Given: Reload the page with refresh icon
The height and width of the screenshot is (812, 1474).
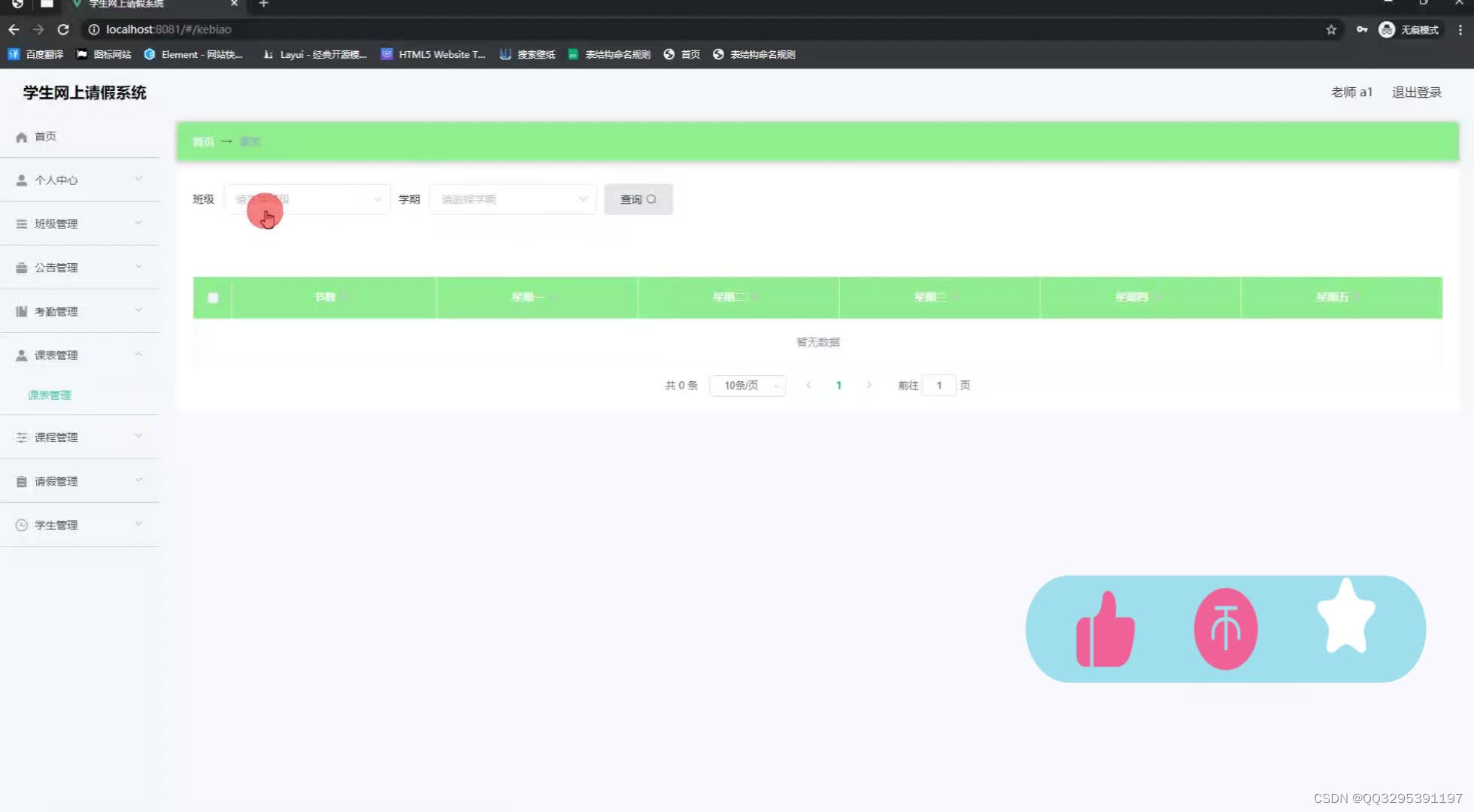Looking at the screenshot, I should 63,29.
